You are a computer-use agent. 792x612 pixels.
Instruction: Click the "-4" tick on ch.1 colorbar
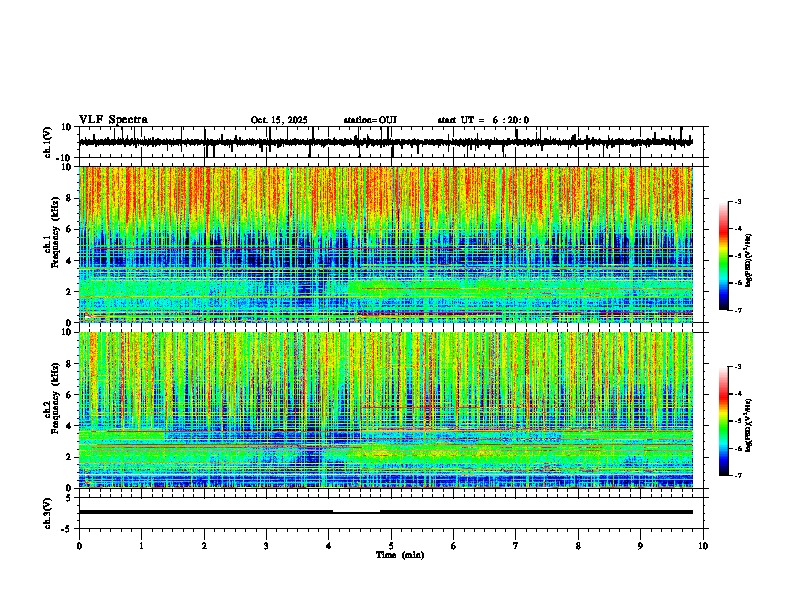tap(737, 229)
